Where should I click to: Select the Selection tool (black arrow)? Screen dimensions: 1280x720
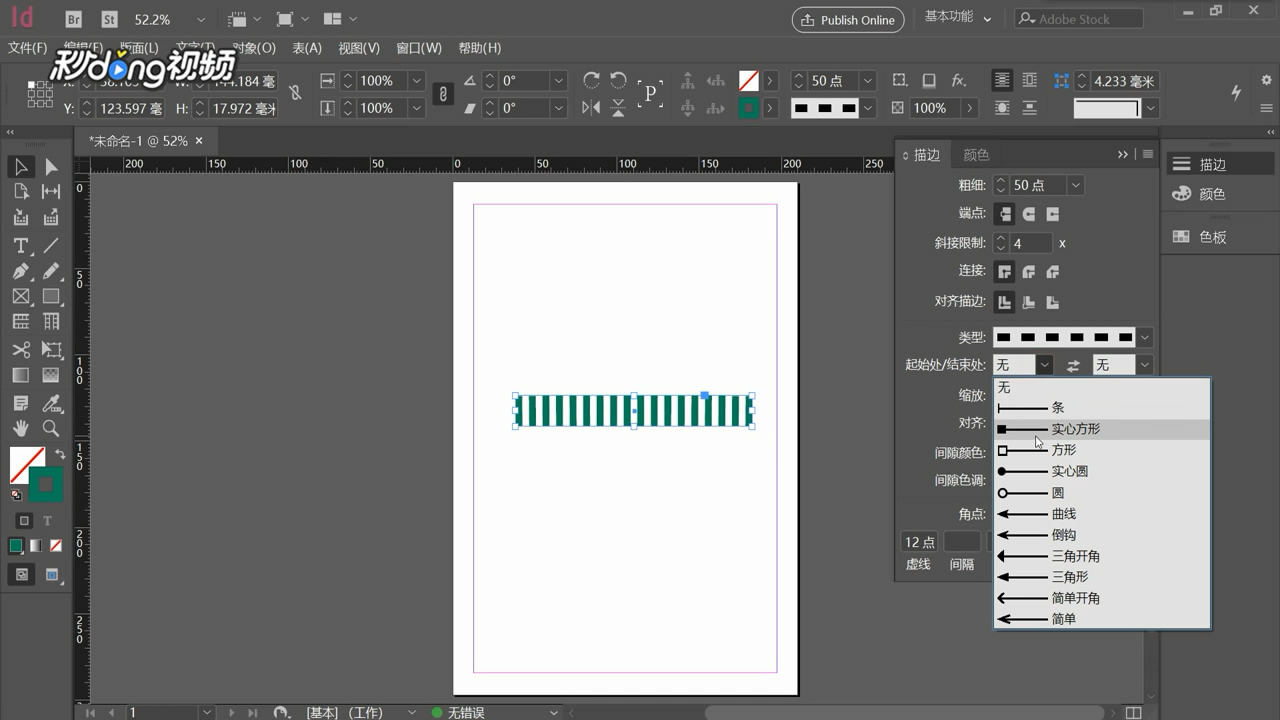[x=21, y=167]
